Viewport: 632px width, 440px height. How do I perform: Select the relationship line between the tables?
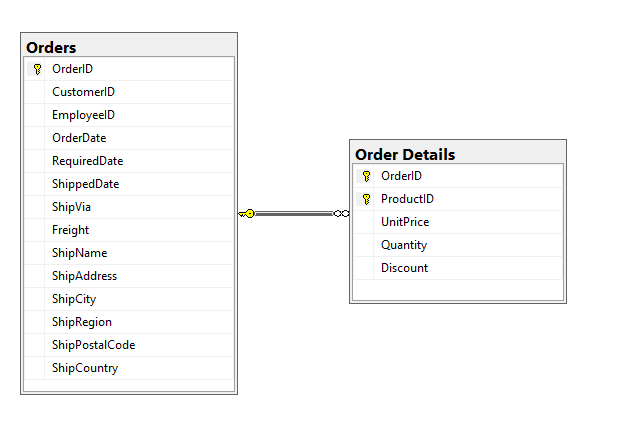pos(294,214)
